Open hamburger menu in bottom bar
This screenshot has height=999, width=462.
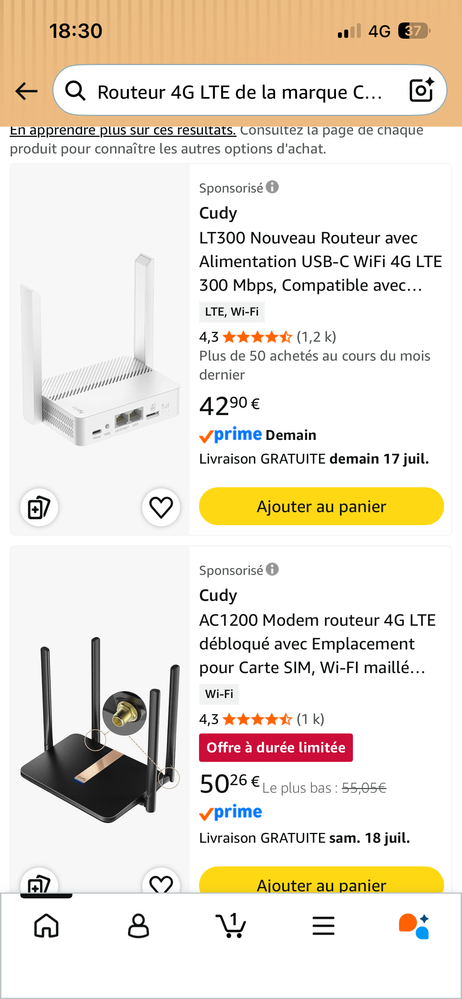(323, 926)
